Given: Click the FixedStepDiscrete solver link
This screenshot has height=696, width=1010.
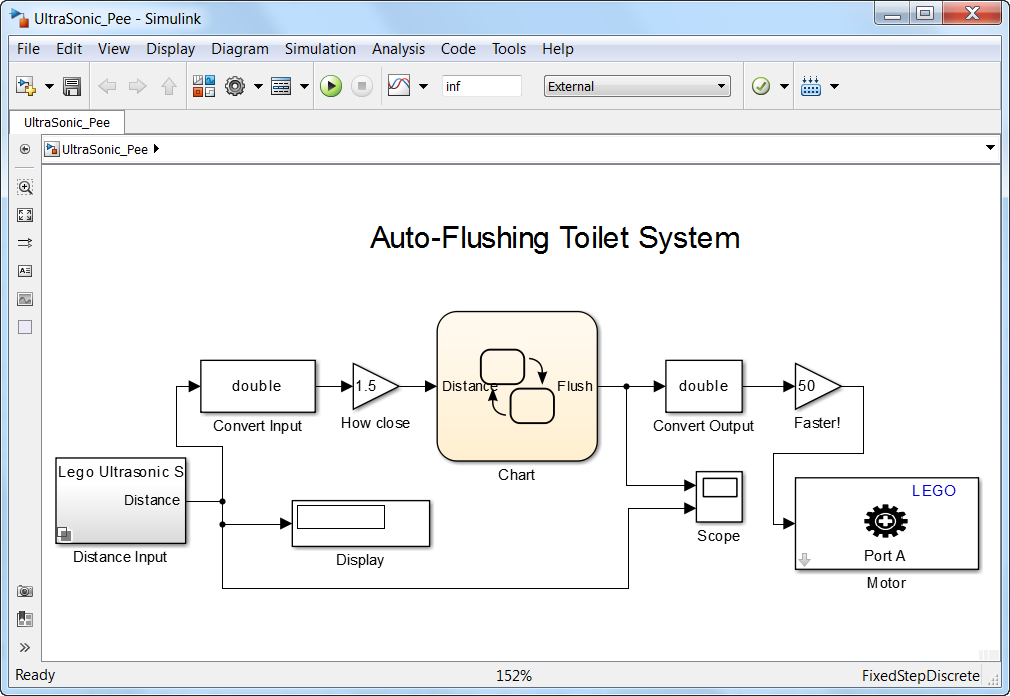Looking at the screenshot, I should click(920, 676).
